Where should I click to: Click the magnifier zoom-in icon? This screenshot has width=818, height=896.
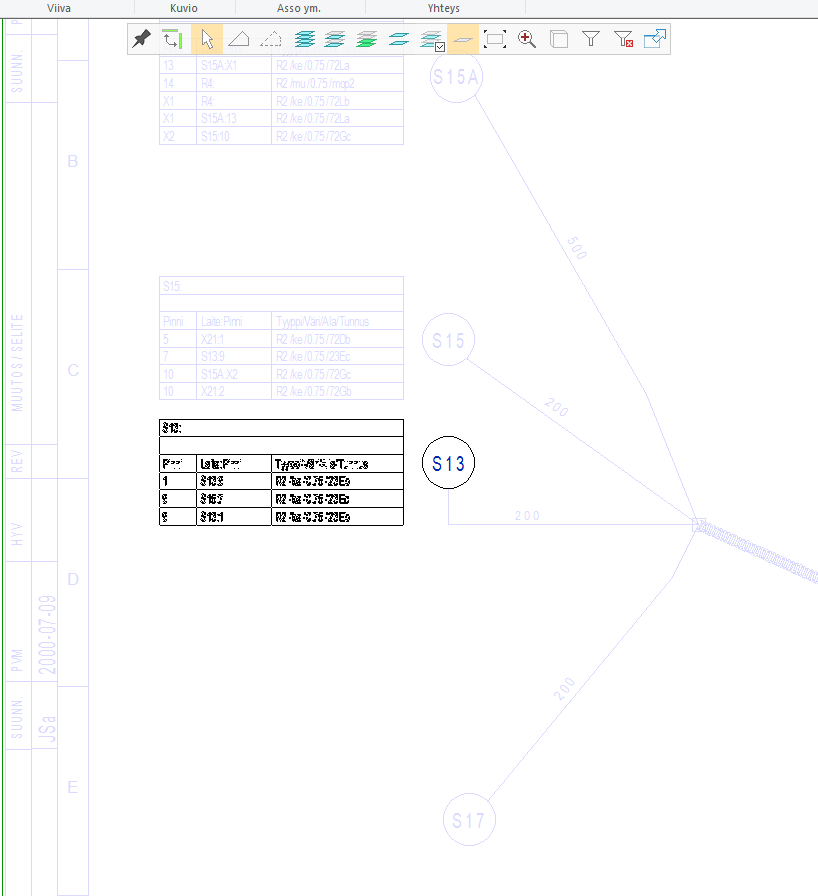(527, 39)
